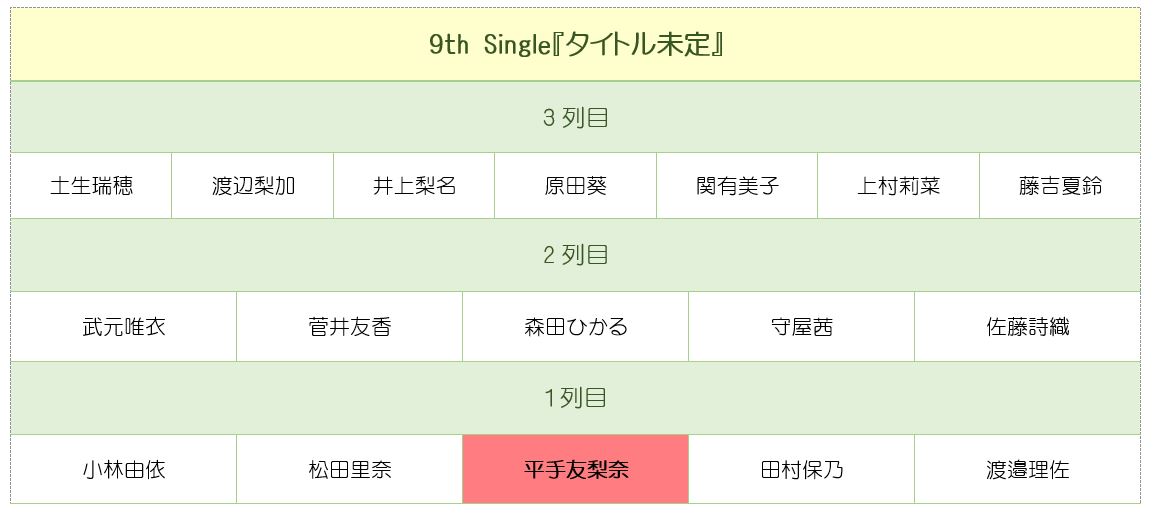Click the 土生瑞穂 cell
The height and width of the screenshot is (514, 1154).
pyautogui.click(x=91, y=186)
